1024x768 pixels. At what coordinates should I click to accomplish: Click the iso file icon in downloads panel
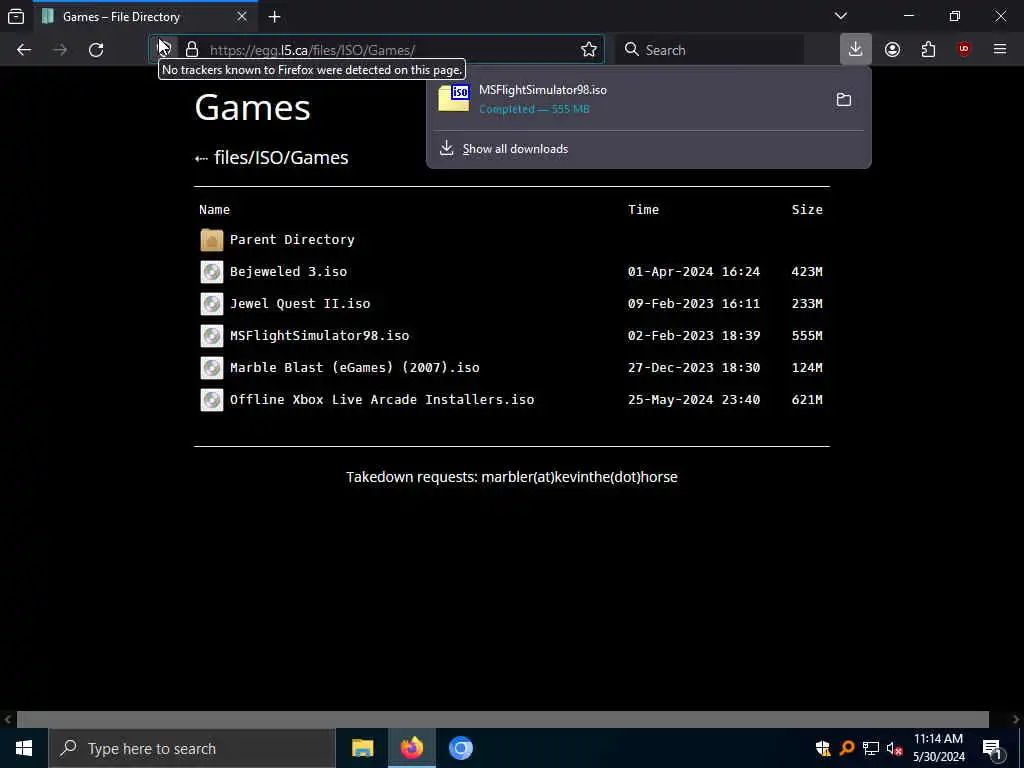(x=454, y=98)
